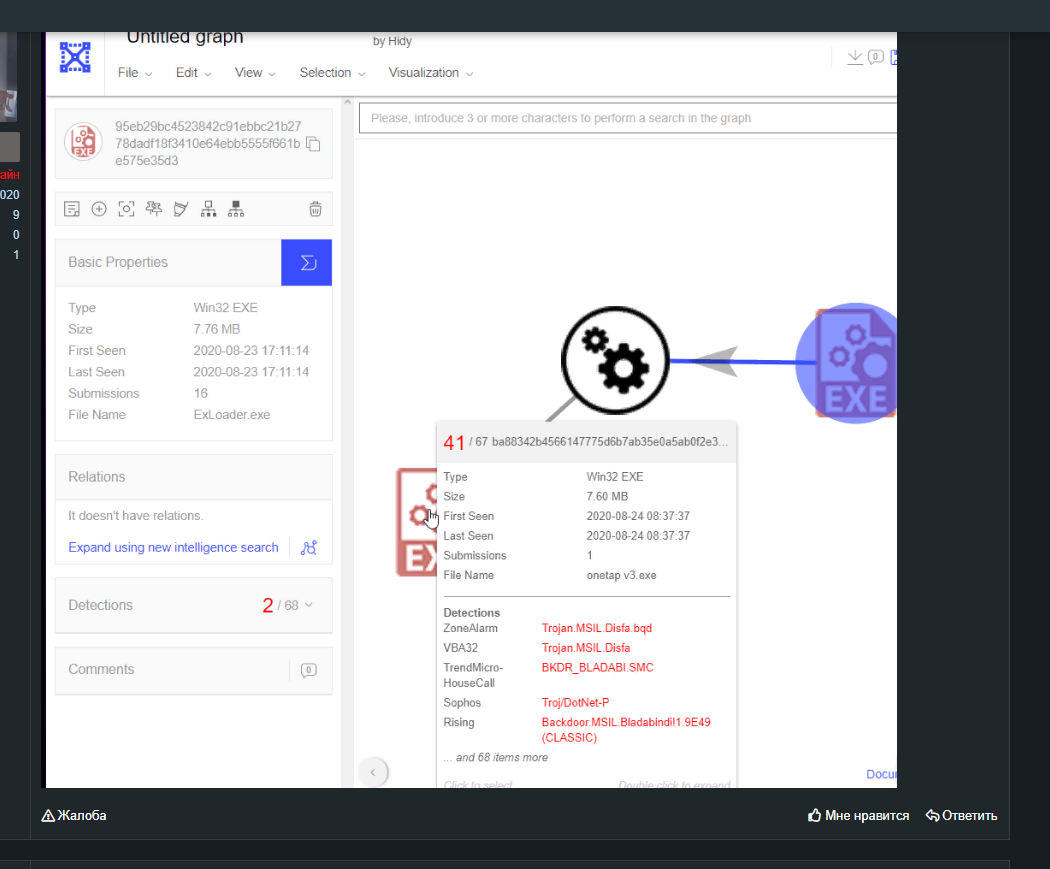
Task: Select the gears process node in graph
Action: (x=615, y=360)
